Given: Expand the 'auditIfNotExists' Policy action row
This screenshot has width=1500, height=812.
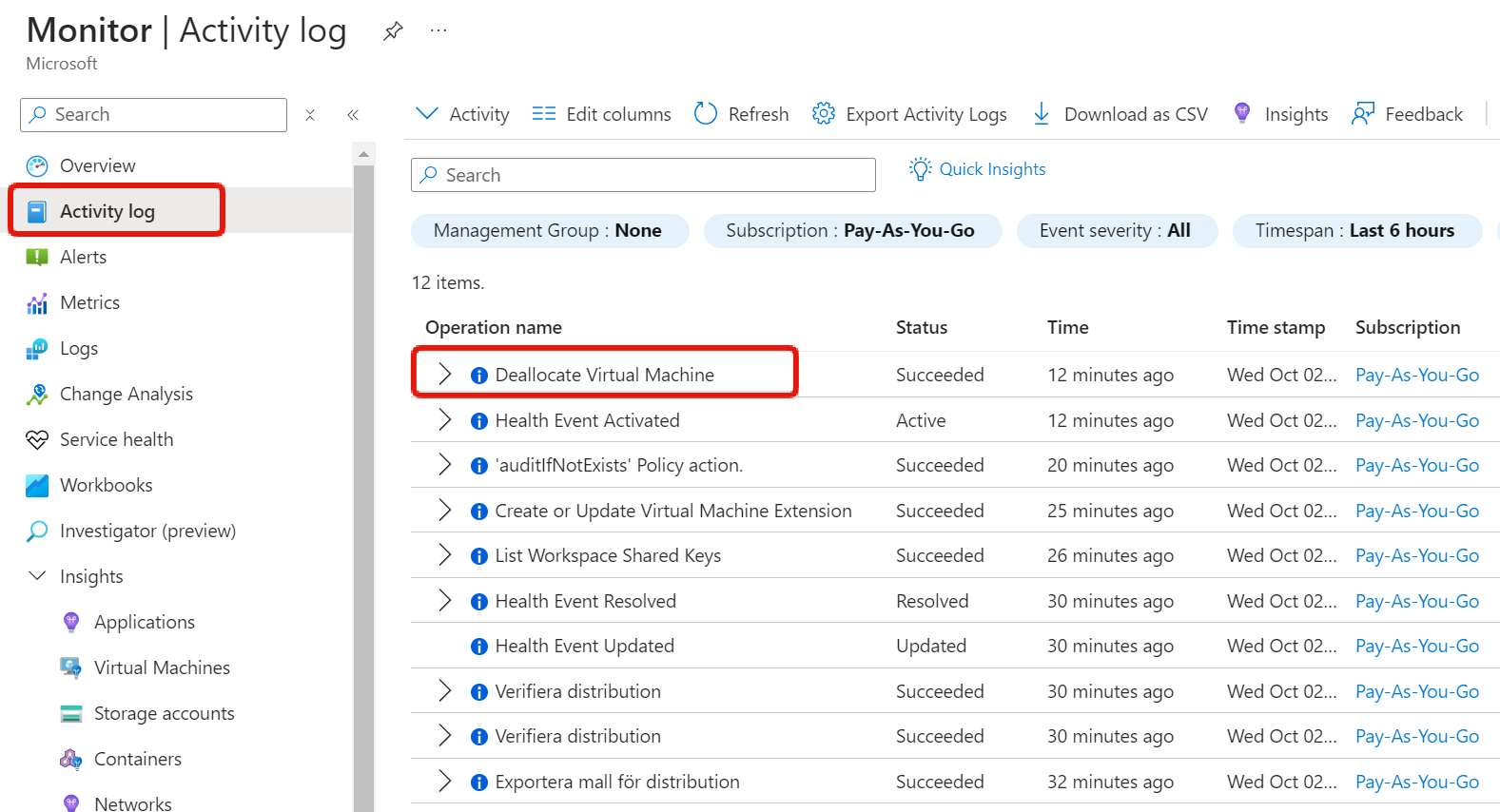Looking at the screenshot, I should tap(444, 465).
